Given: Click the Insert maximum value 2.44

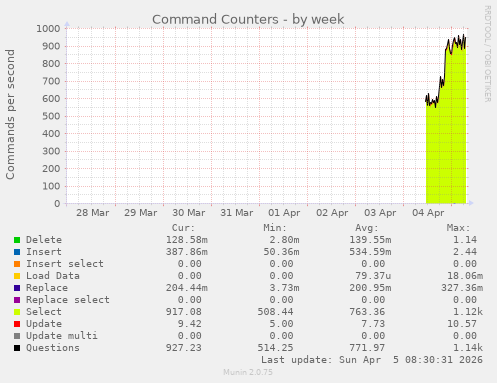Looking at the screenshot, I should (465, 252).
